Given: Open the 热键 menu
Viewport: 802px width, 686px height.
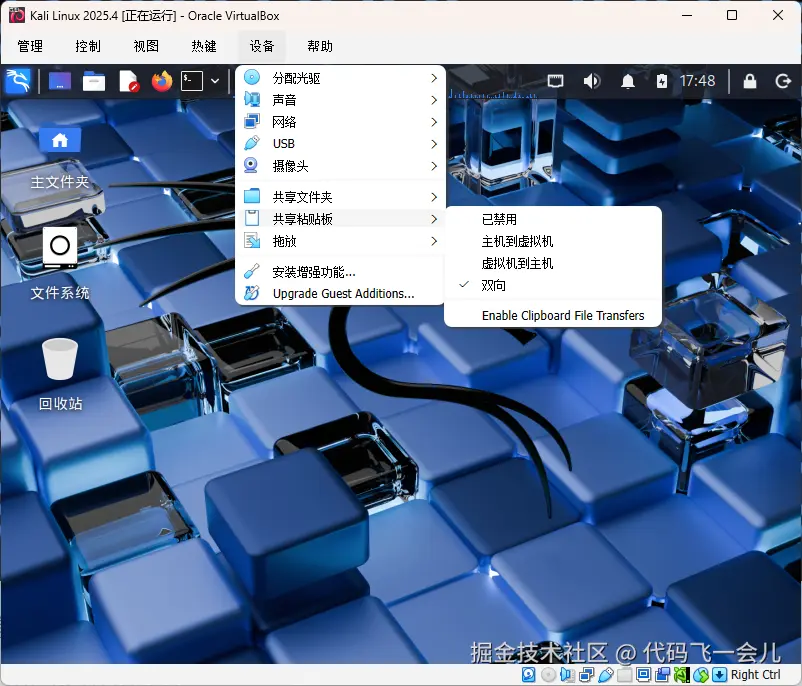Looking at the screenshot, I should 204,46.
